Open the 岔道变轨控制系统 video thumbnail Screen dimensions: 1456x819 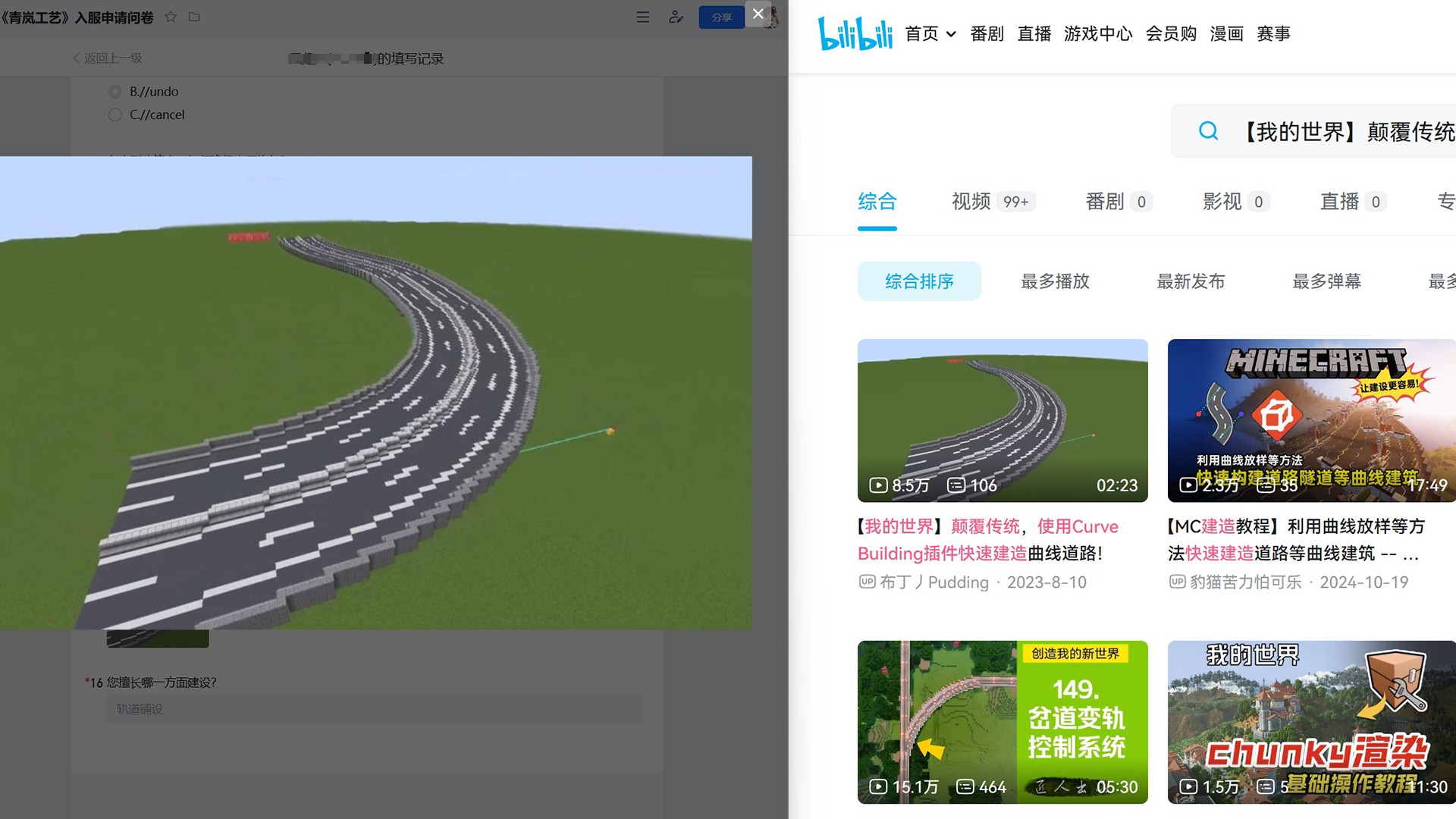pos(1003,722)
